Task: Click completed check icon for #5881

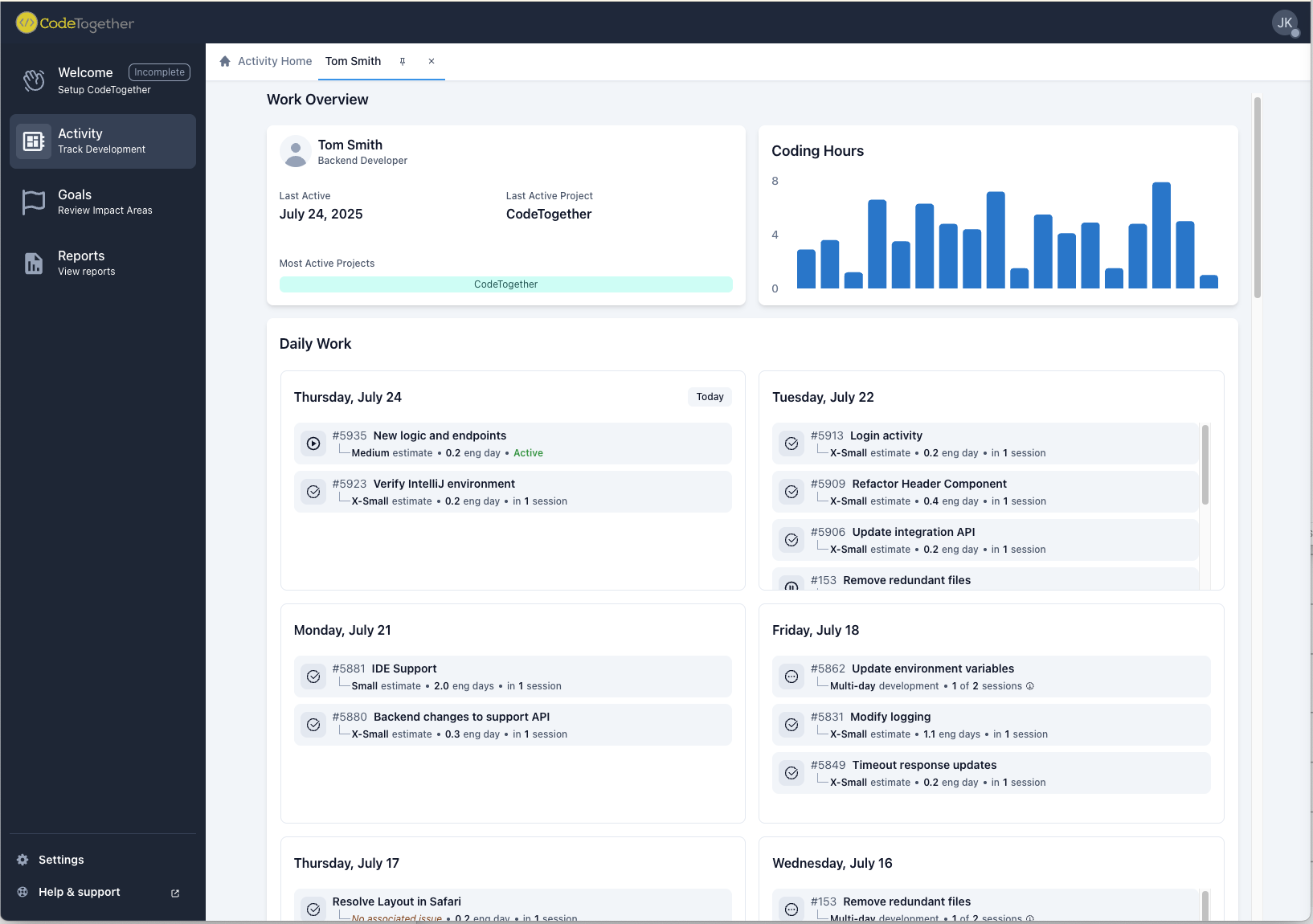Action: point(313,677)
